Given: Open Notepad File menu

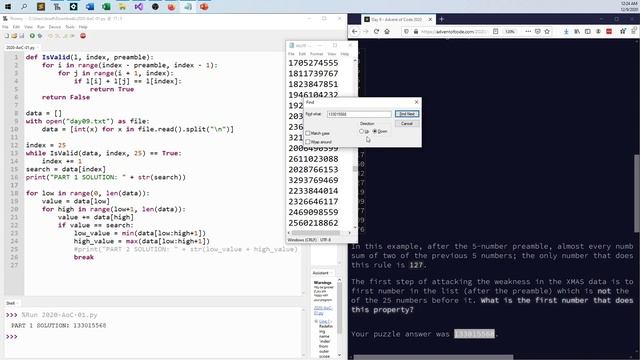Looking at the screenshot, I should coord(291,54).
